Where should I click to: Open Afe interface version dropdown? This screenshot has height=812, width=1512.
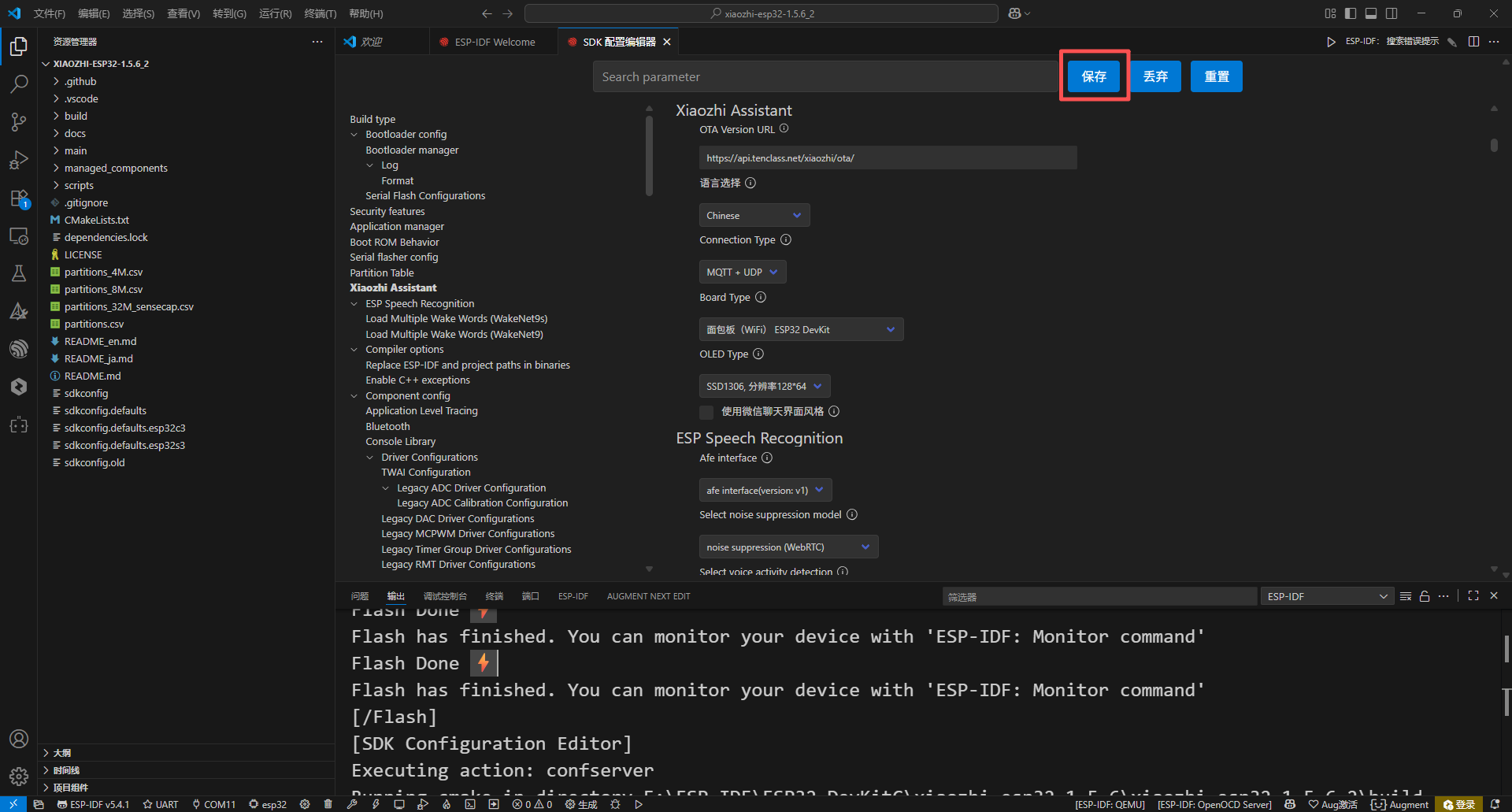pyautogui.click(x=765, y=490)
